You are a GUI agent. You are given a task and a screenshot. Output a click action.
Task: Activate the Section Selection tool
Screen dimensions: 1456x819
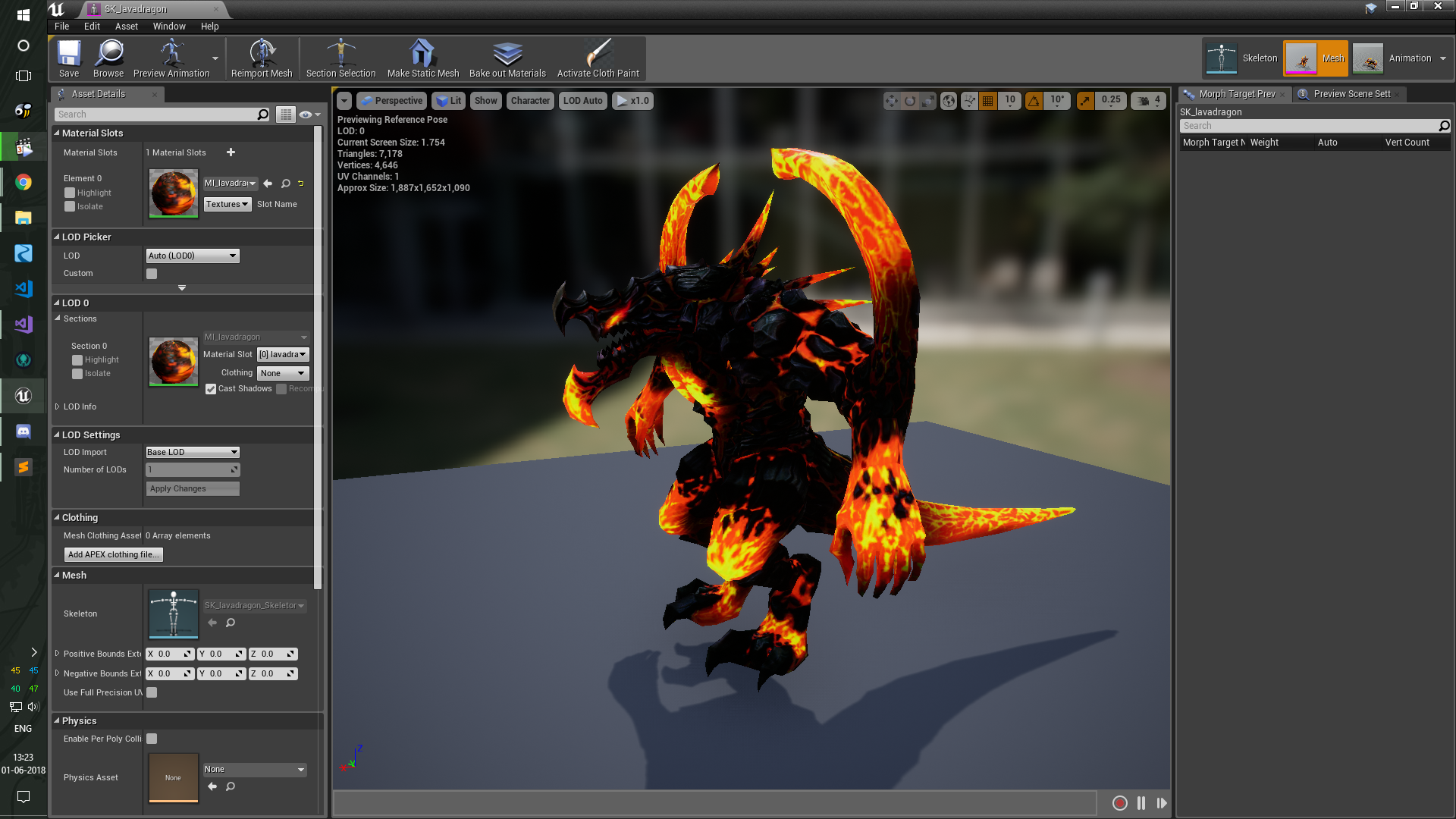340,58
